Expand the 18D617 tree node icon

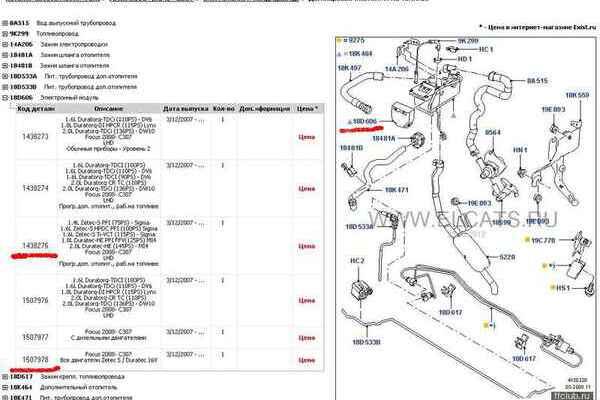click(x=5, y=377)
